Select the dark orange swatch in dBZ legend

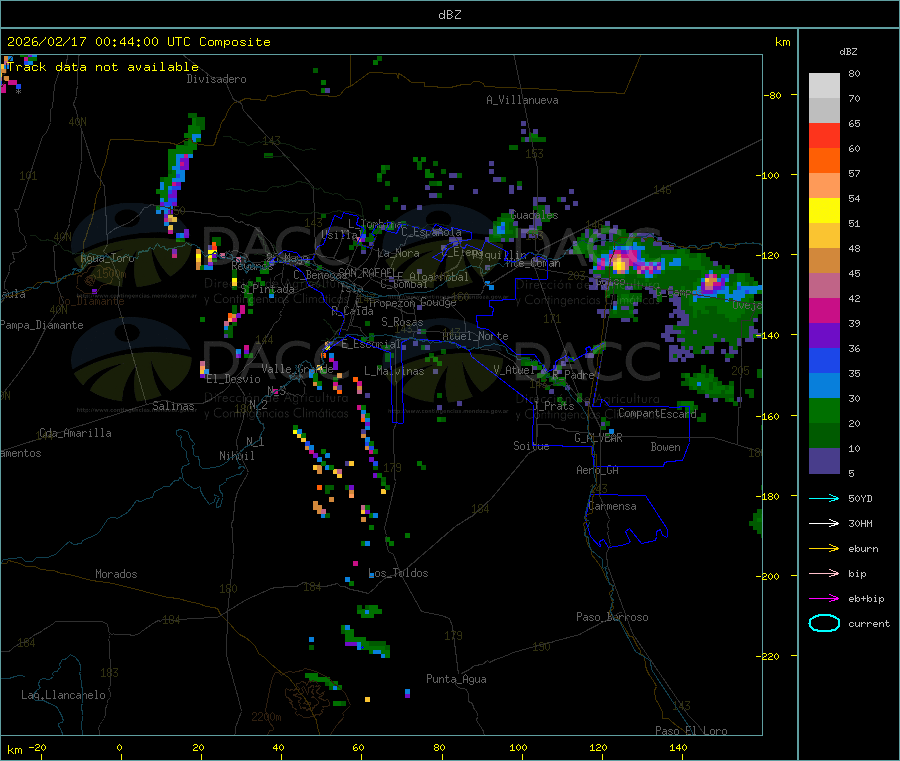(x=824, y=161)
